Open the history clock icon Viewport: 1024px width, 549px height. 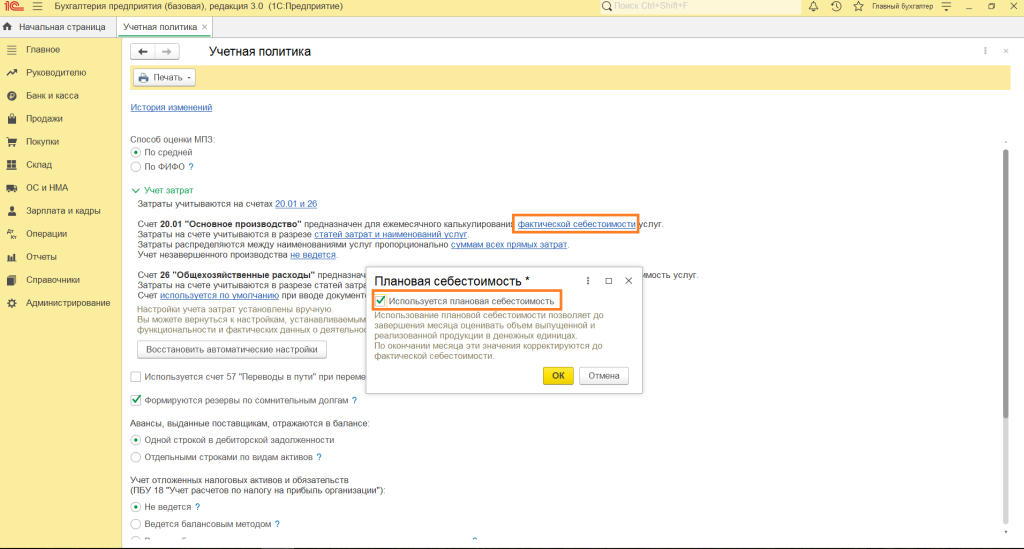point(836,7)
